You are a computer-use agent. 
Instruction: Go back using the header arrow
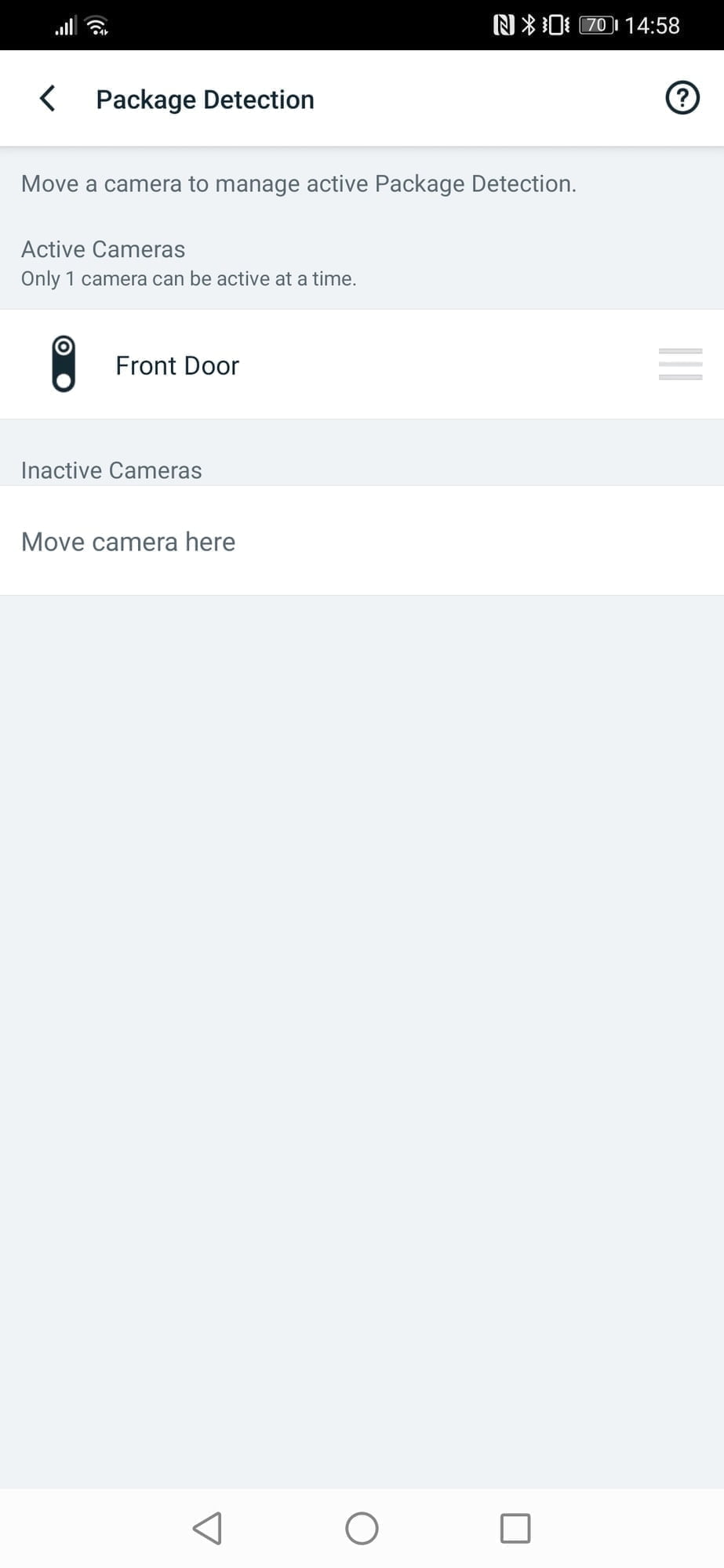tap(48, 99)
